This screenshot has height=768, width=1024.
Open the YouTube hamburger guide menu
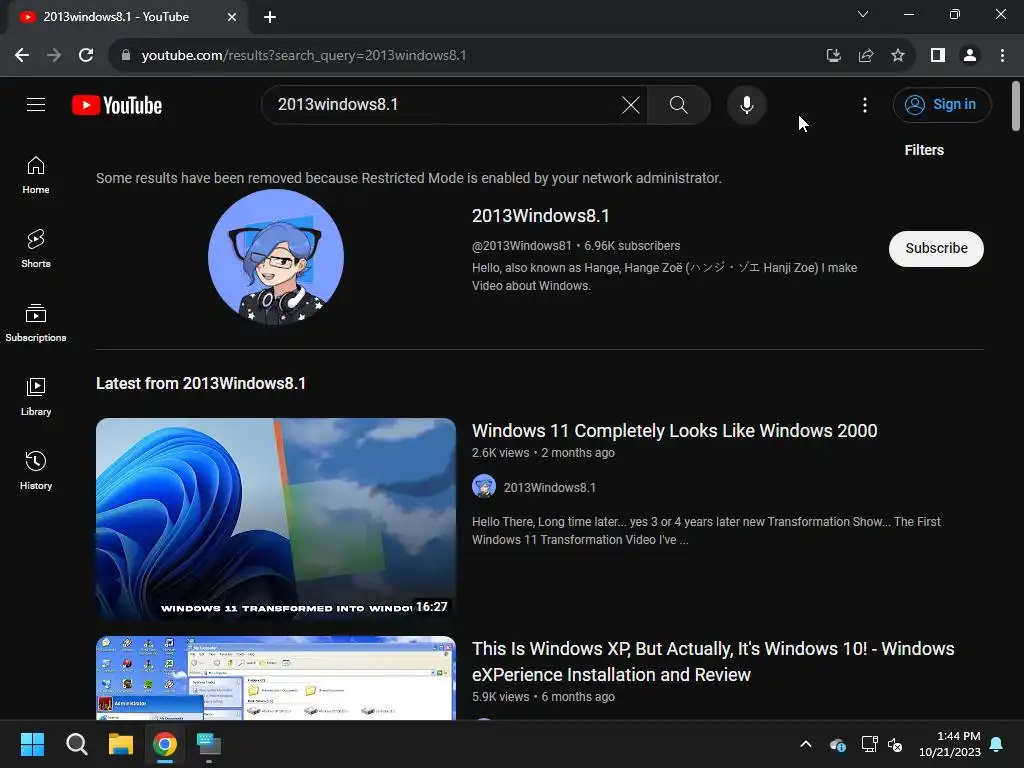pyautogui.click(x=36, y=104)
